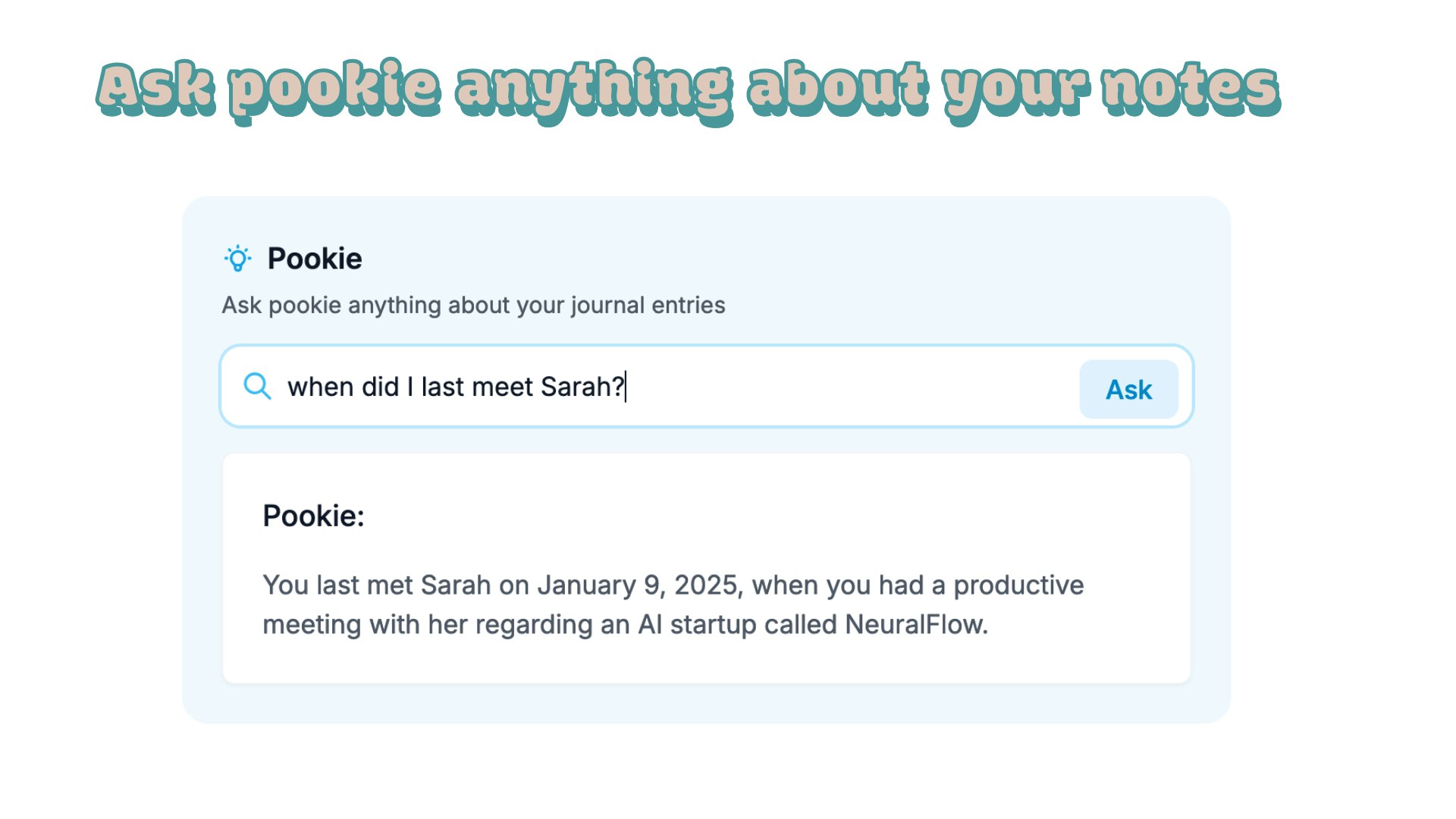1456x819 pixels.
Task: Click the lightbulb icon beside Pookie
Action: click(237, 259)
